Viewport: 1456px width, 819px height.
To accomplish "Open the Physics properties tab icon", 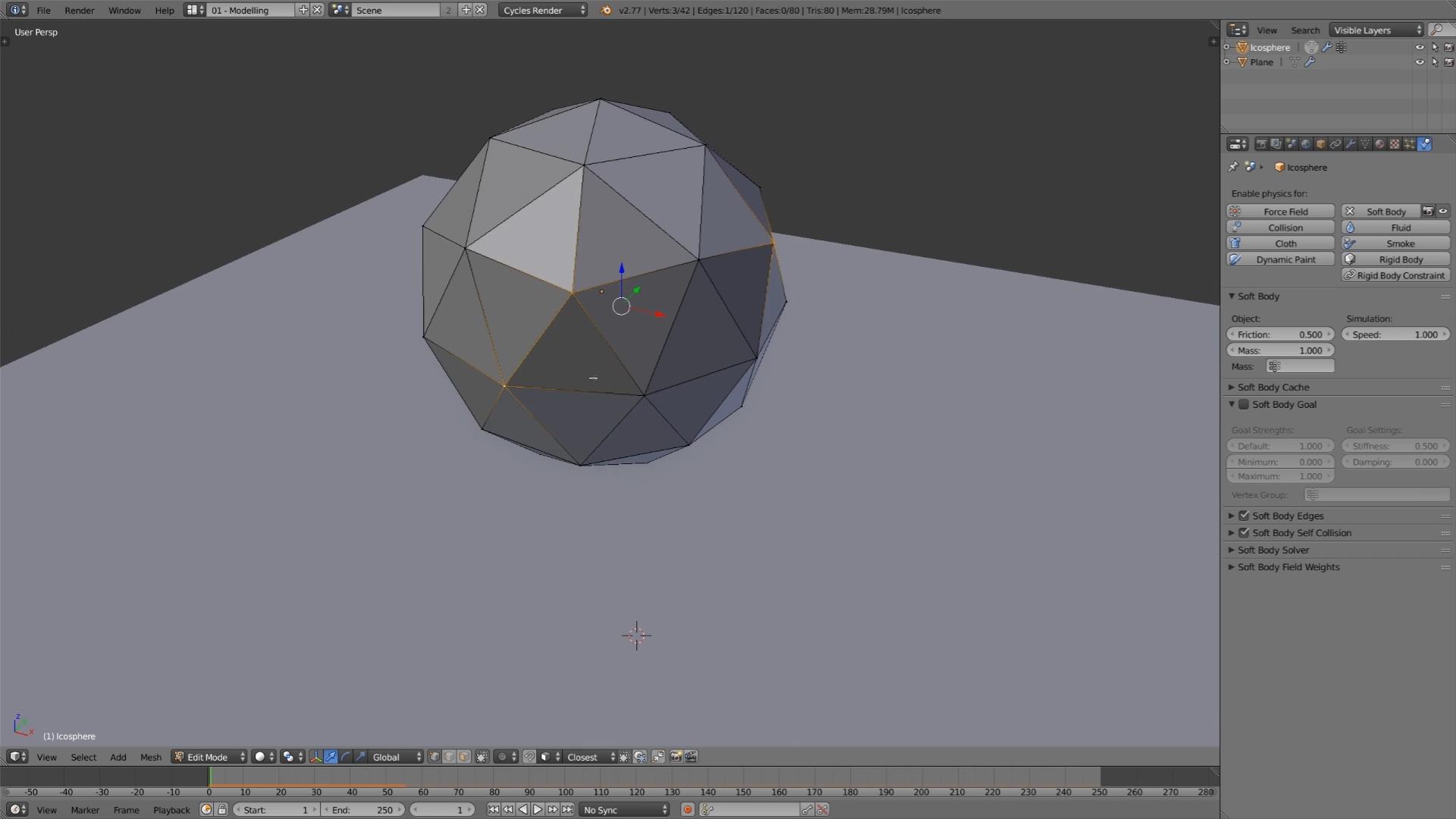I will click(1425, 144).
